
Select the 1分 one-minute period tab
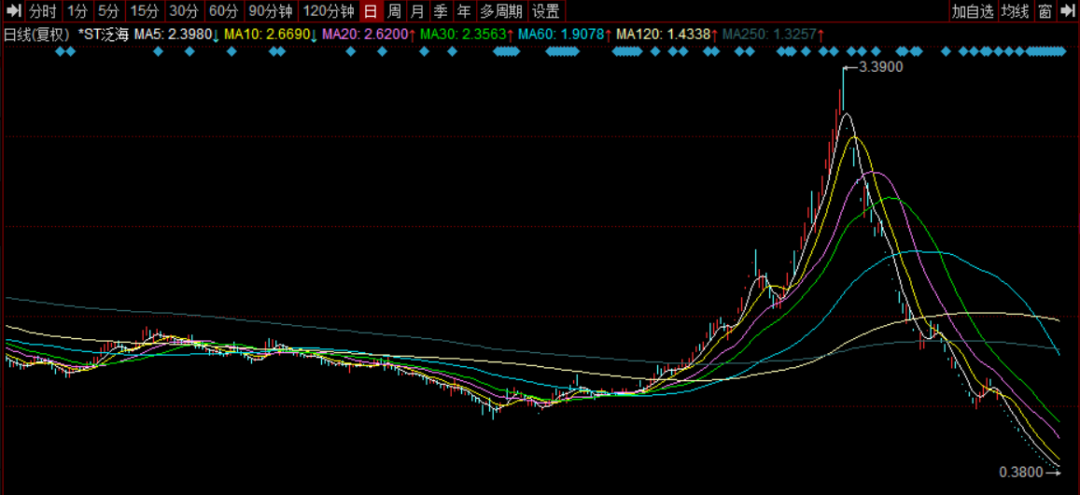[77, 12]
